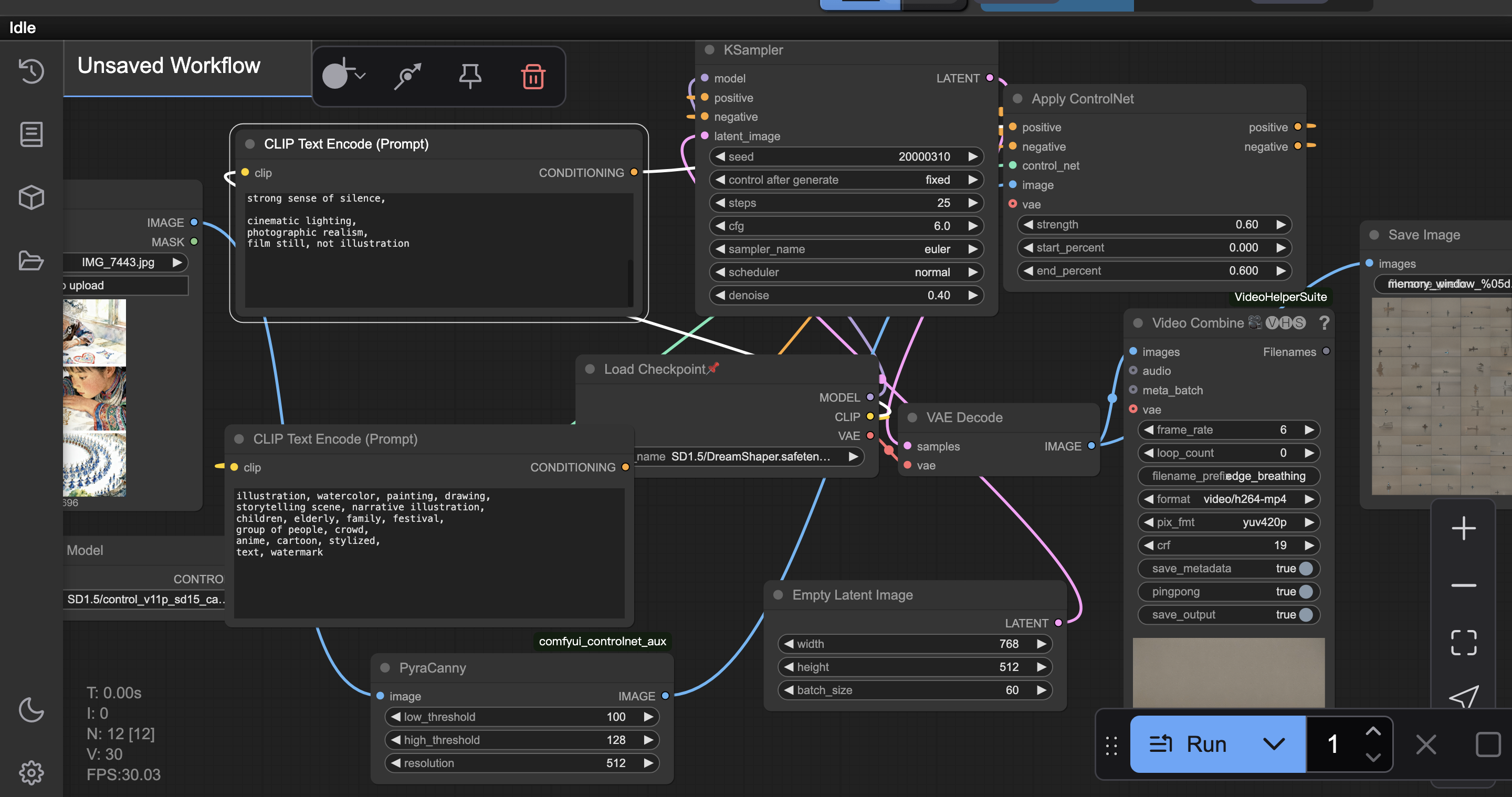Delete selected node with trash icon

(532, 76)
